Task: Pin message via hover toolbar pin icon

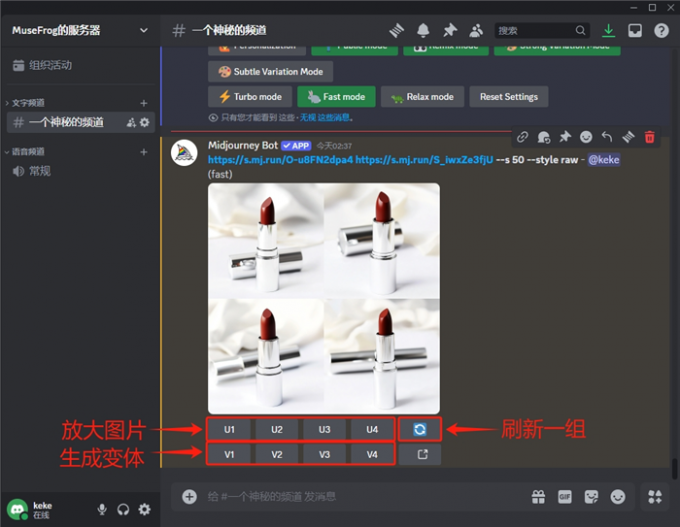Action: point(565,137)
